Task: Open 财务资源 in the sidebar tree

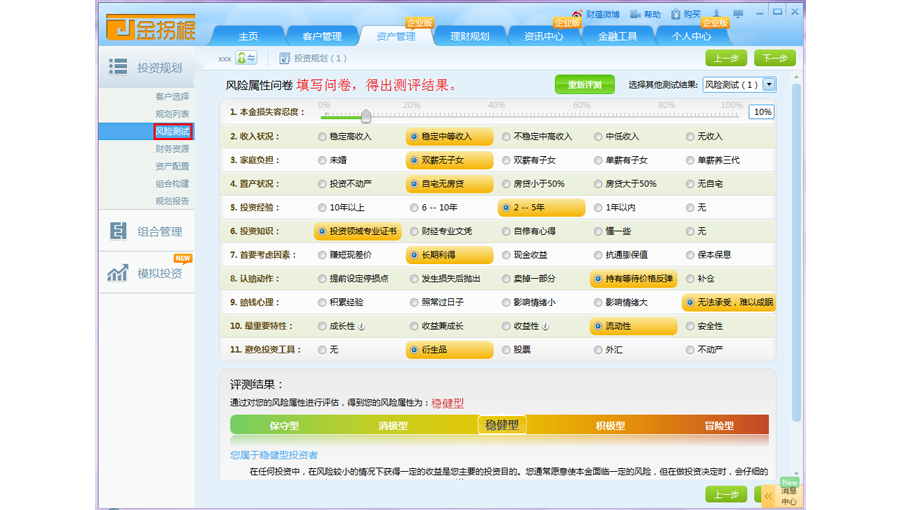Action: [x=172, y=149]
